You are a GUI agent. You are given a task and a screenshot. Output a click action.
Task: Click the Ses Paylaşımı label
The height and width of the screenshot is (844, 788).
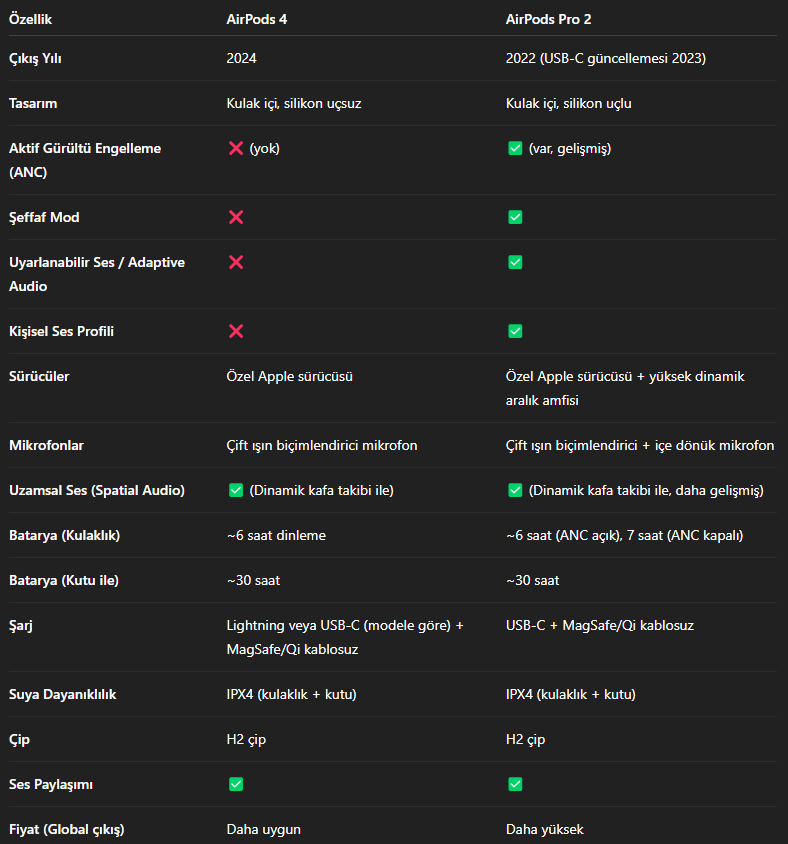pyautogui.click(x=51, y=785)
